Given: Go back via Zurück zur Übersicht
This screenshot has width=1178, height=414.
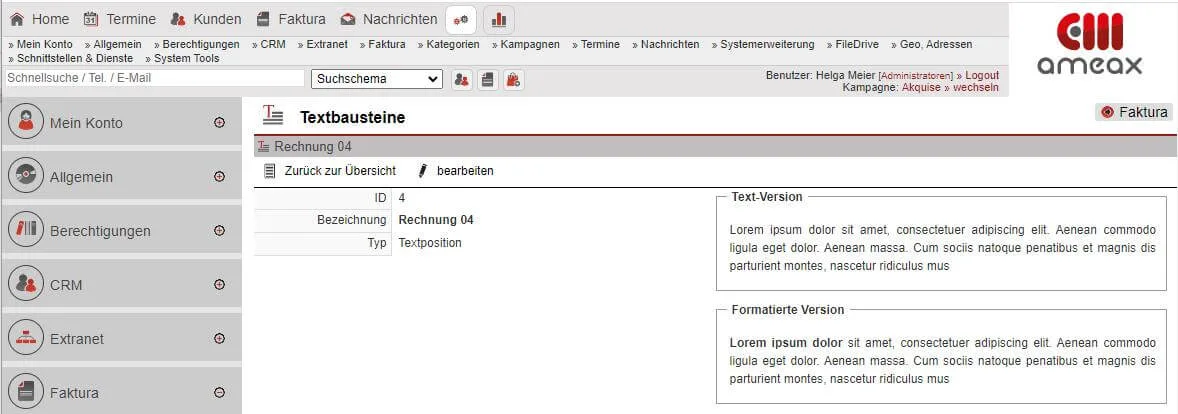Looking at the screenshot, I should tap(339, 171).
